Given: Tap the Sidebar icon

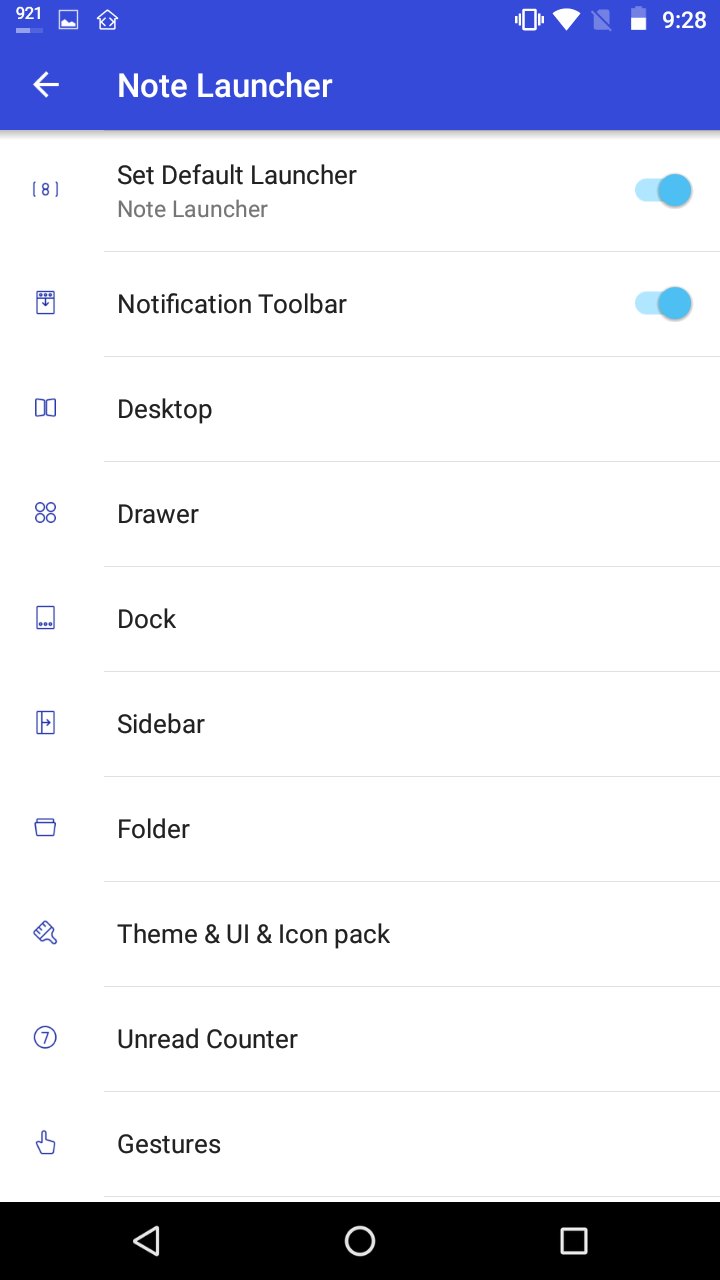Looking at the screenshot, I should click(45, 723).
